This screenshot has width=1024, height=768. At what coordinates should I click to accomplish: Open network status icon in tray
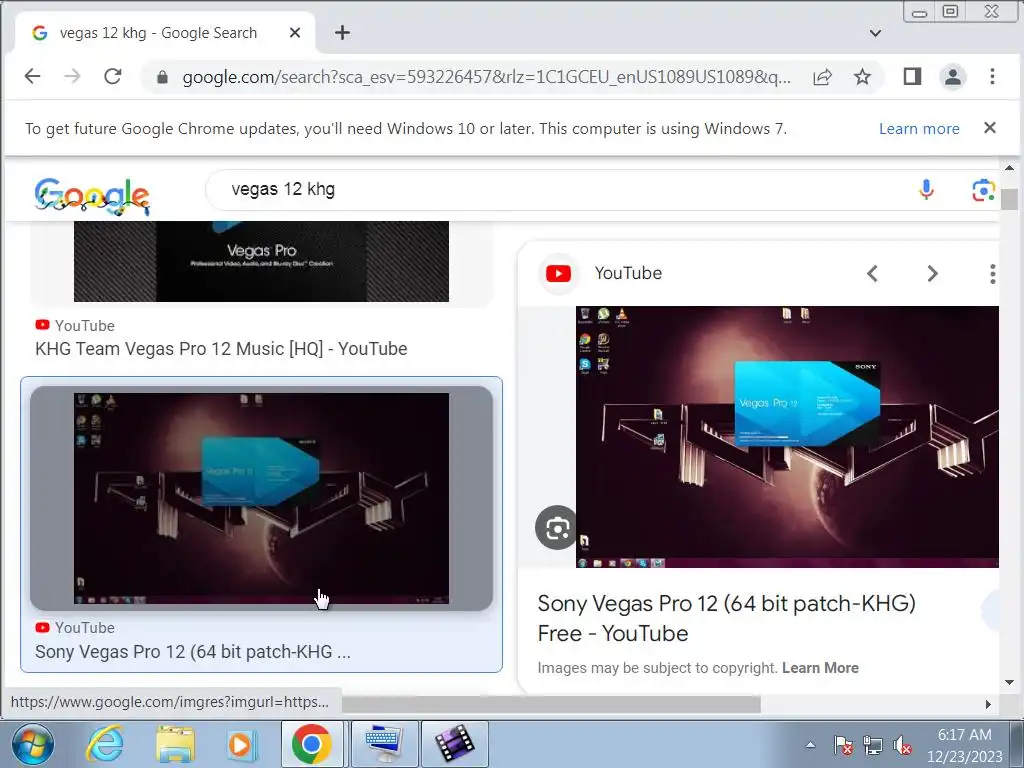pos(872,745)
